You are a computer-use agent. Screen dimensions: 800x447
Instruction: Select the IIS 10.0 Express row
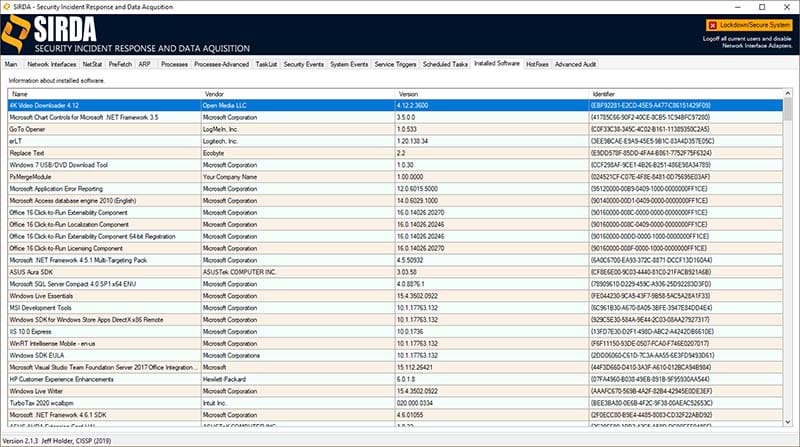395,332
